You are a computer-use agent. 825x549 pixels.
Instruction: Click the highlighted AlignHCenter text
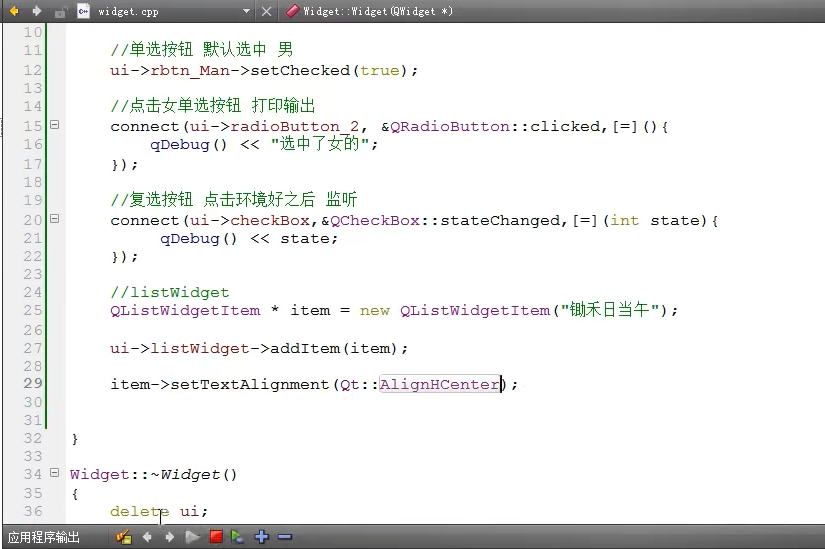click(440, 384)
